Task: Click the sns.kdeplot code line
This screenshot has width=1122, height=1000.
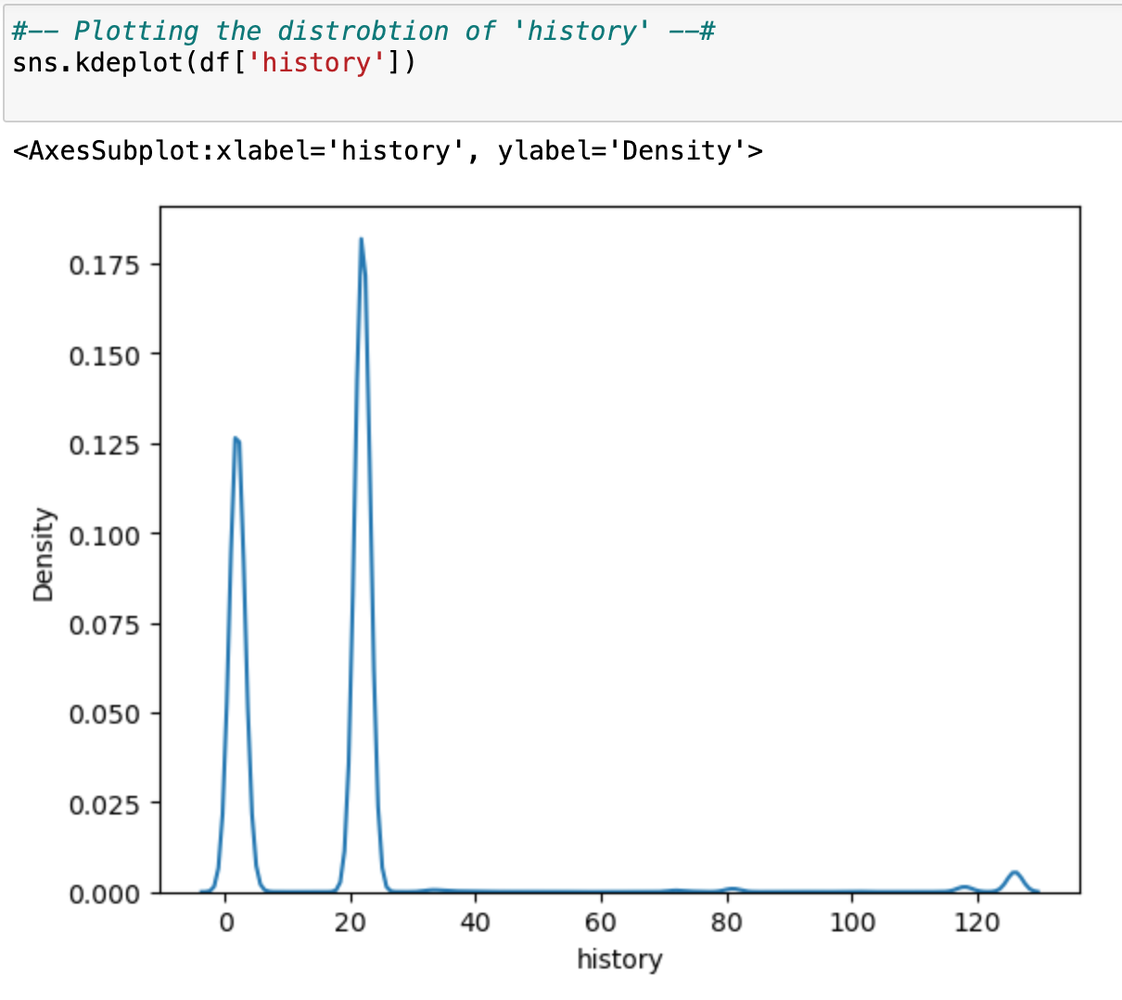Action: pos(213,62)
